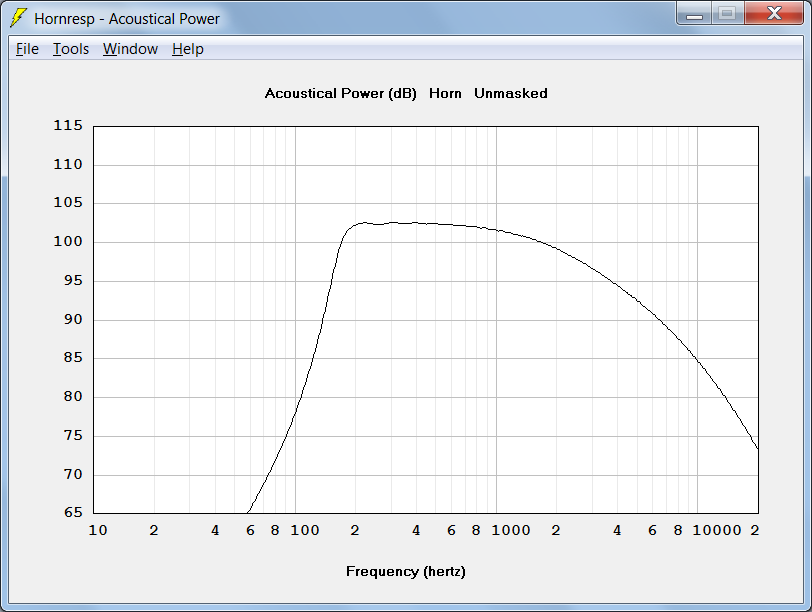Open the File menu
Image resolution: width=812 pixels, height=612 pixels.
(x=27, y=49)
